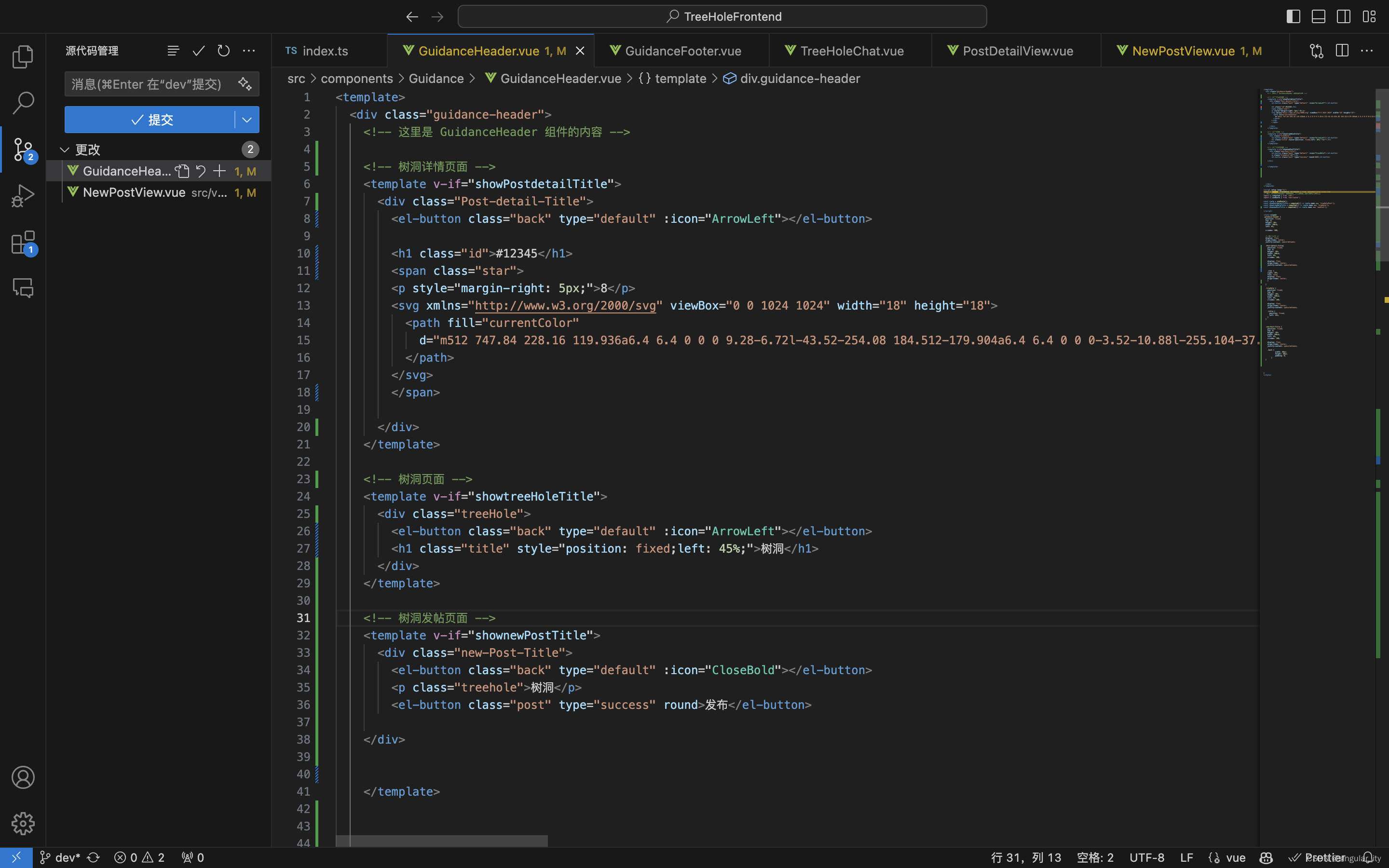Open notifications bell in status bar
This screenshot has height=868, width=1389.
(x=1369, y=857)
